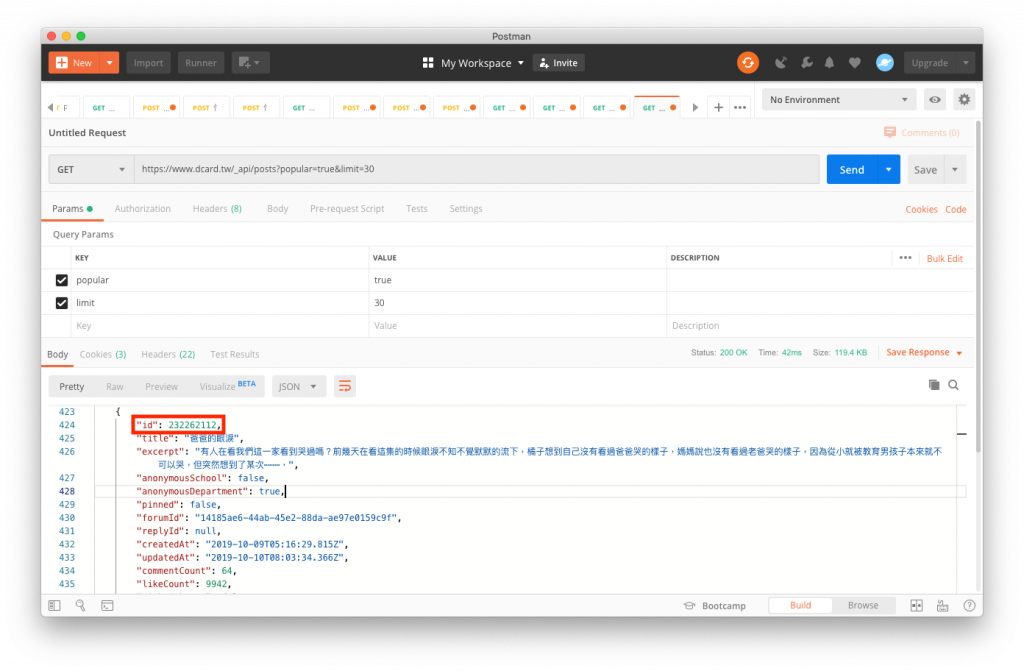The image size is (1024, 671).
Task: Open the Upgrade dropdown arrow
Action: [965, 63]
